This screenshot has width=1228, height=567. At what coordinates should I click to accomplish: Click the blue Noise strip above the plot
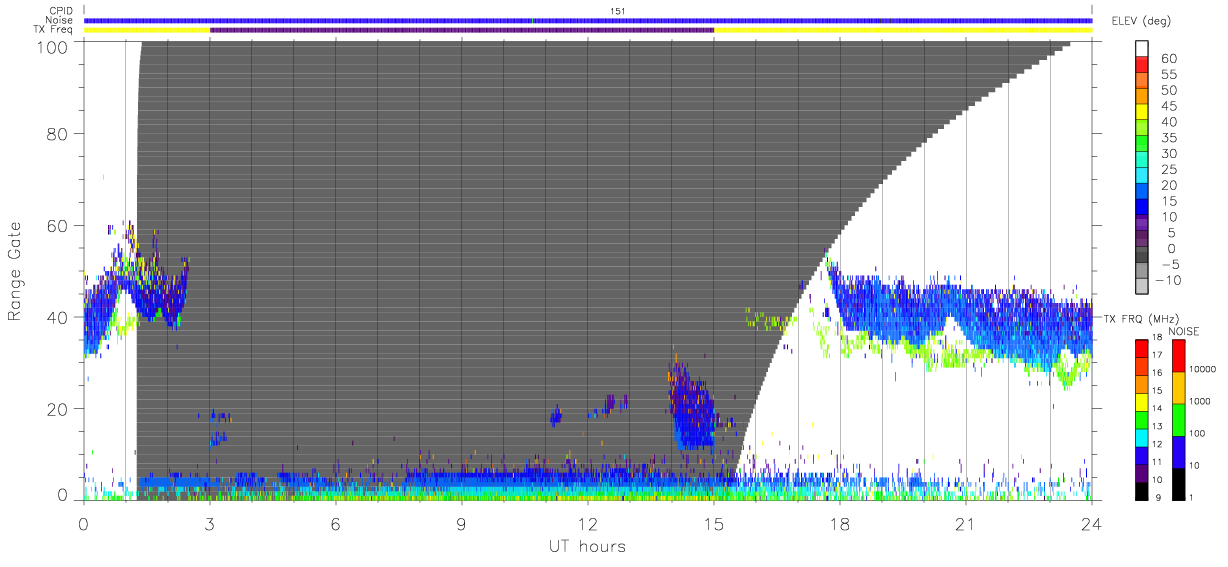(x=588, y=20)
